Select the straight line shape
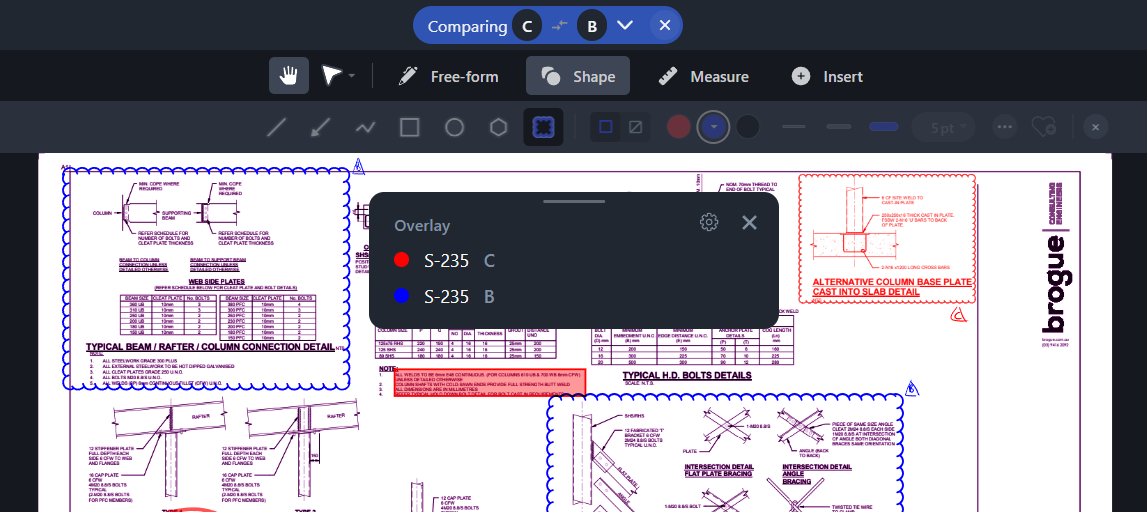 pyautogui.click(x=276, y=127)
